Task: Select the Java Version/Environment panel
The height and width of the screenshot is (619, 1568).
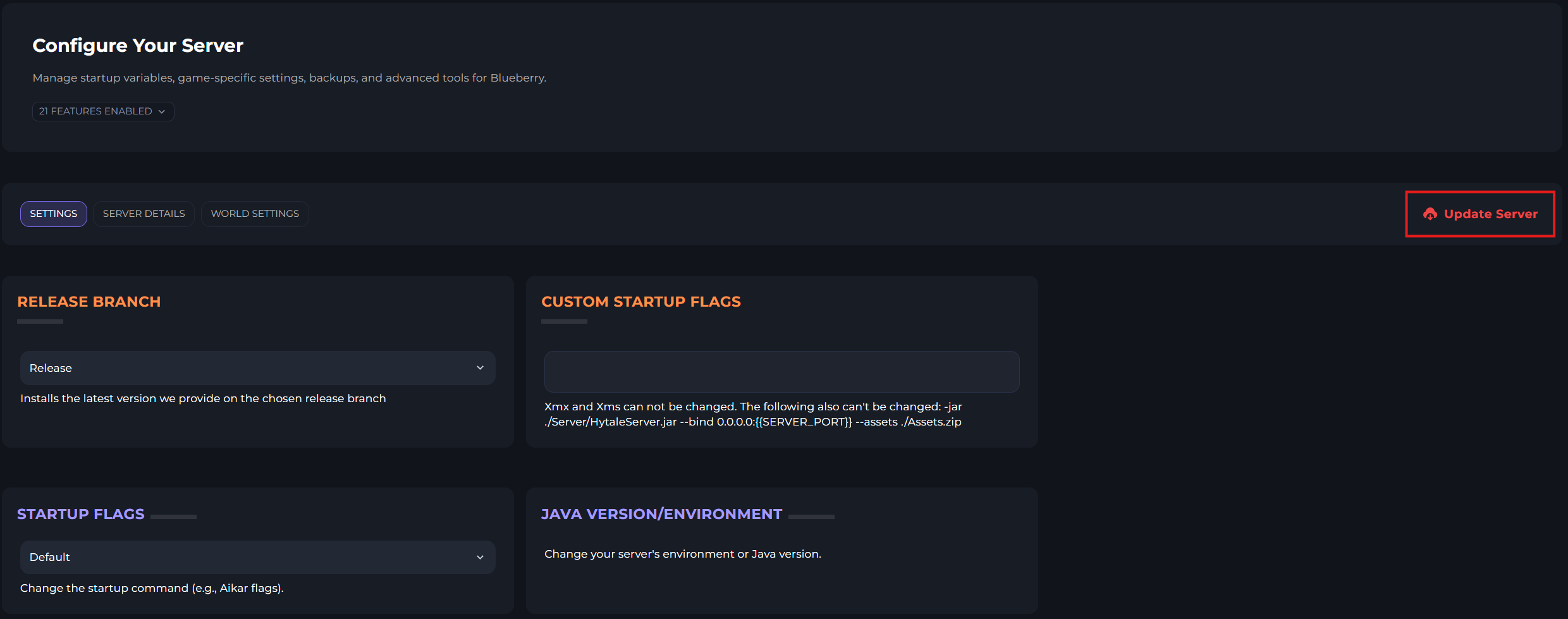Action: 781,569
